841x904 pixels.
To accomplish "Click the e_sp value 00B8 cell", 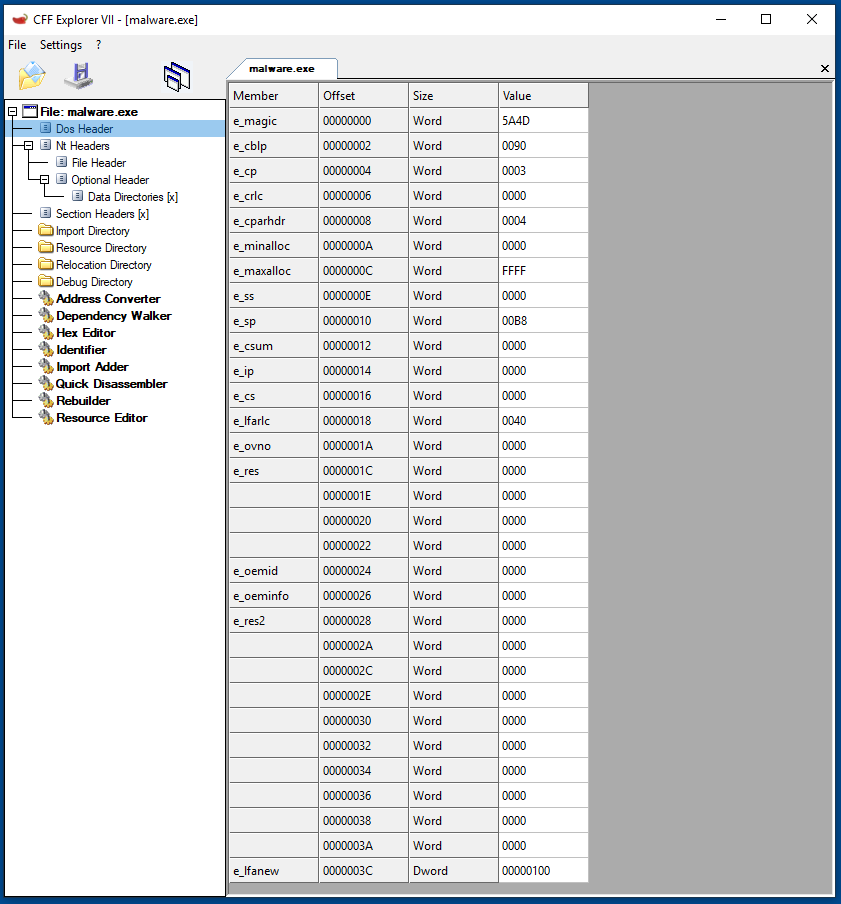I will pos(544,321).
